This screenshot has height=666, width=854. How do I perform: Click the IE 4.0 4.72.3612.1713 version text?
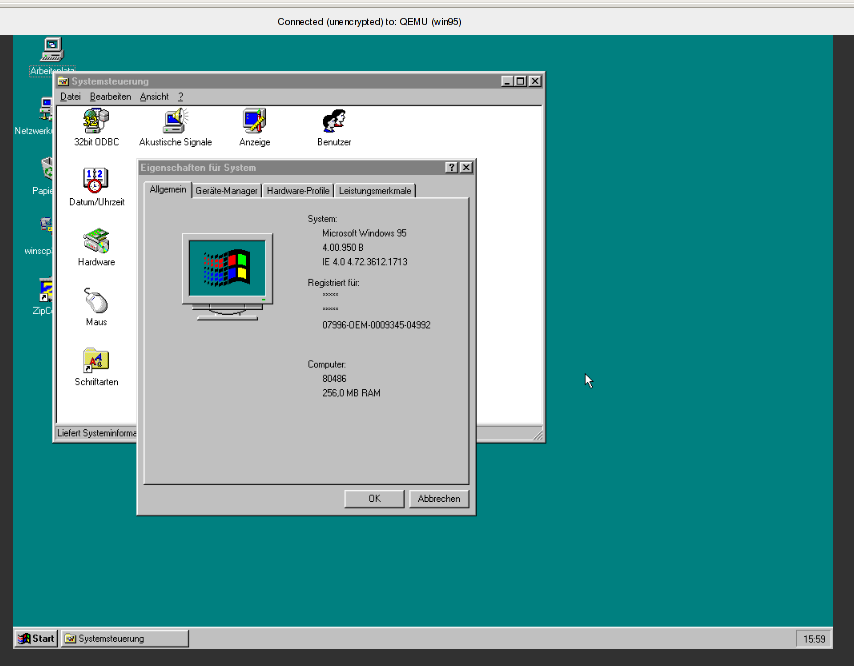365,262
